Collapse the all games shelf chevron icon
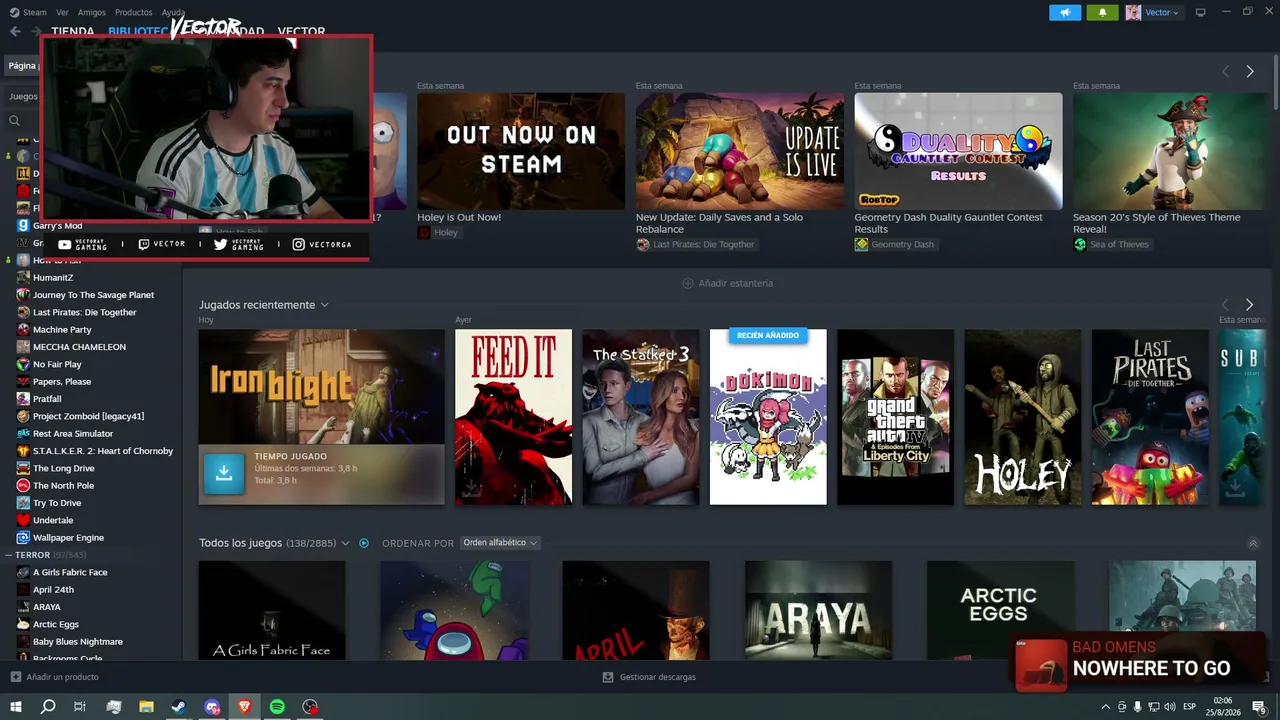The height and width of the screenshot is (720, 1280). [1253, 543]
